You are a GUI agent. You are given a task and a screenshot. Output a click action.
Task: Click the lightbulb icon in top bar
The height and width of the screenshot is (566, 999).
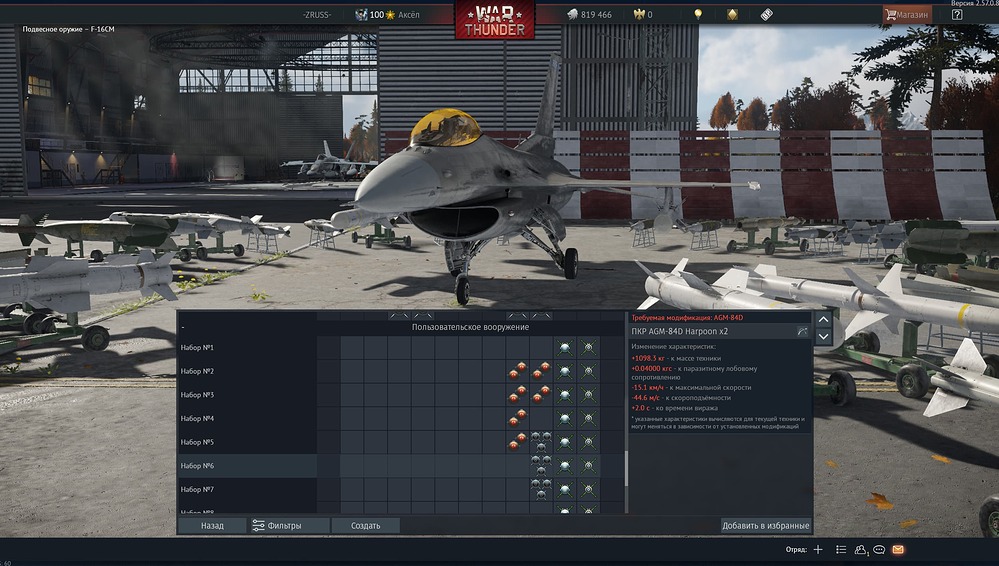click(x=698, y=14)
